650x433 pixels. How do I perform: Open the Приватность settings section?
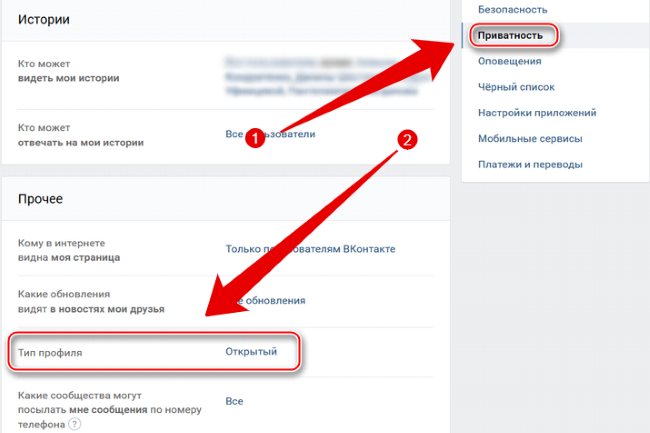(510, 36)
